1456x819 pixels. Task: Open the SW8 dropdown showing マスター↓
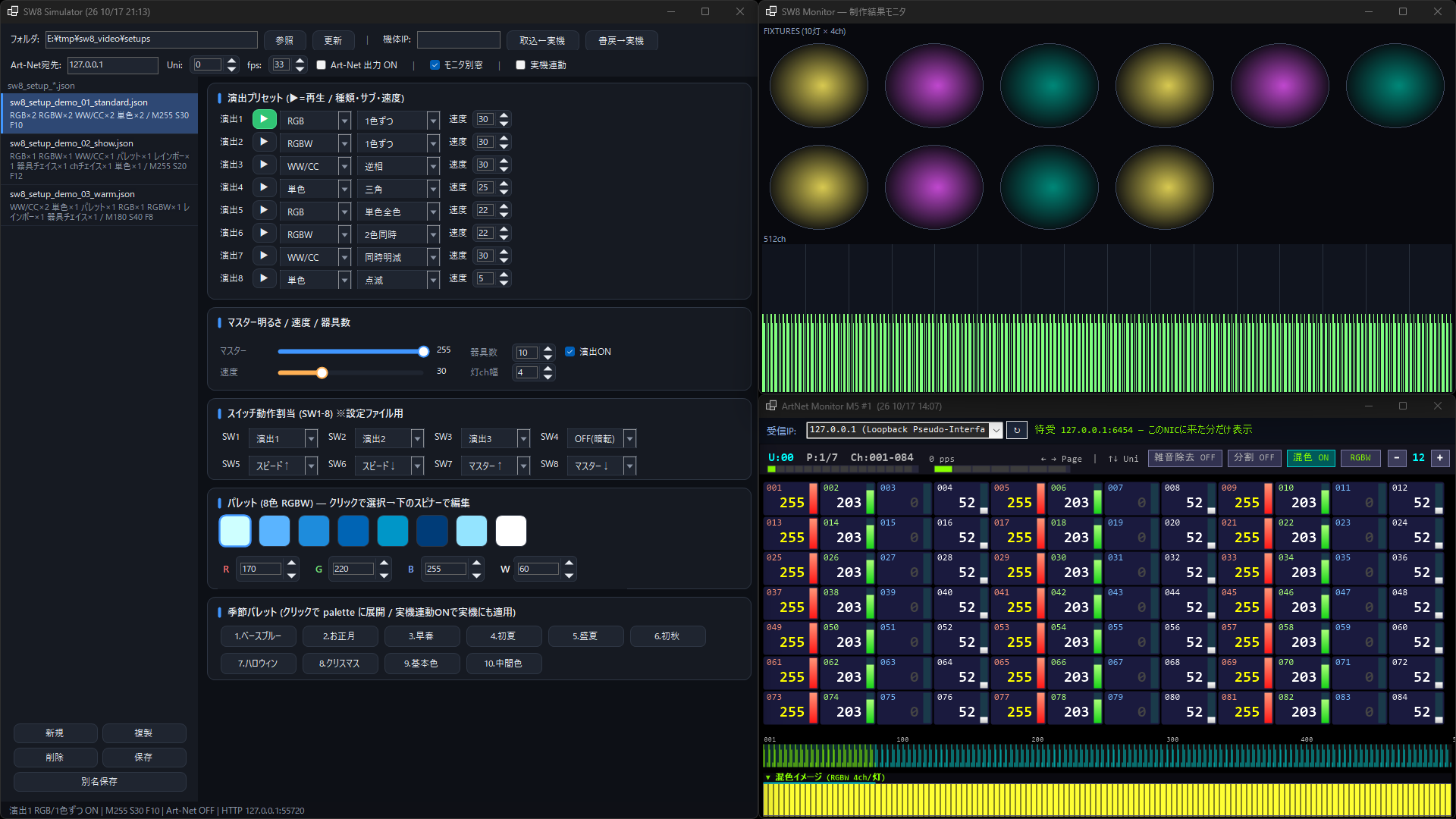click(x=601, y=466)
